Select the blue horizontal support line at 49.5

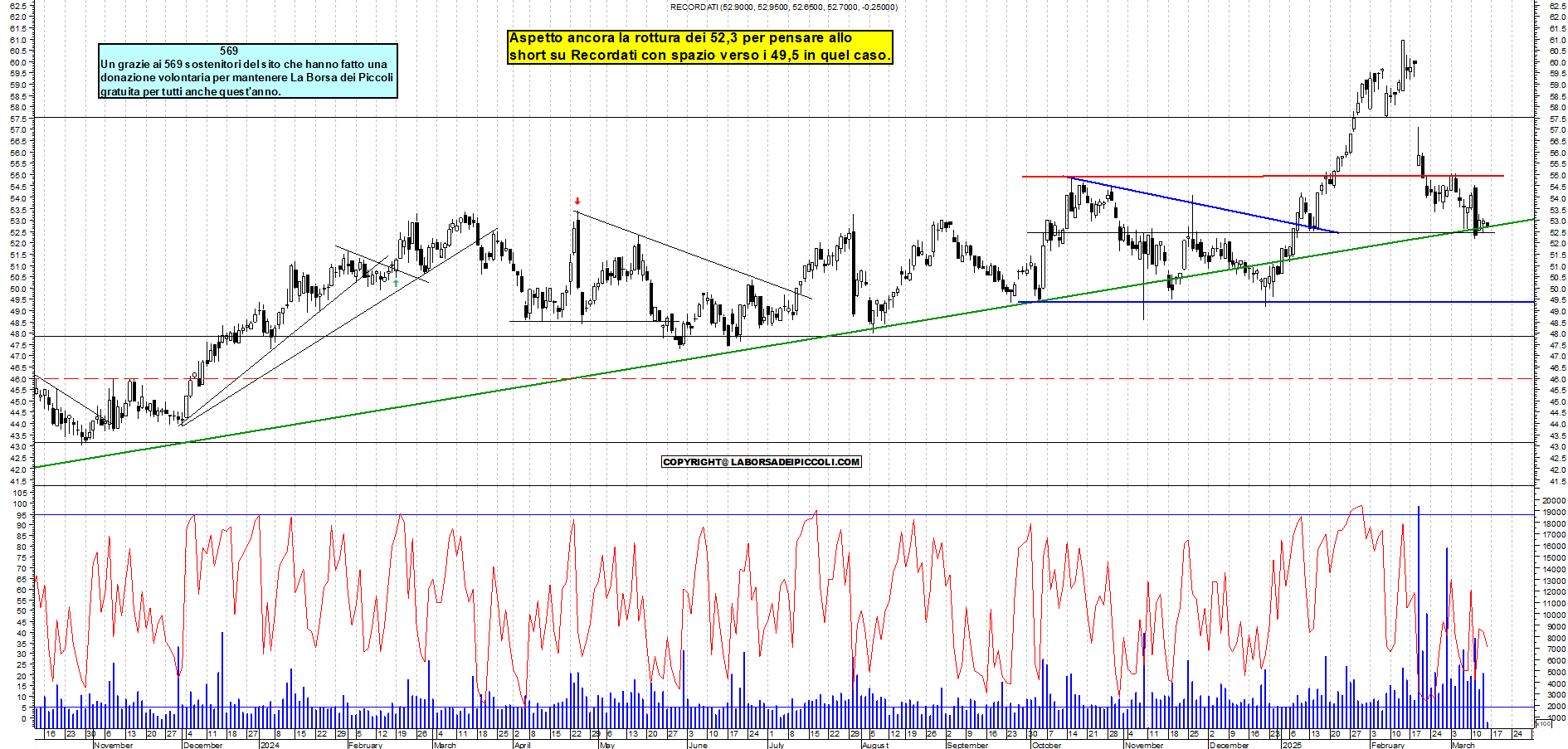[1276, 302]
